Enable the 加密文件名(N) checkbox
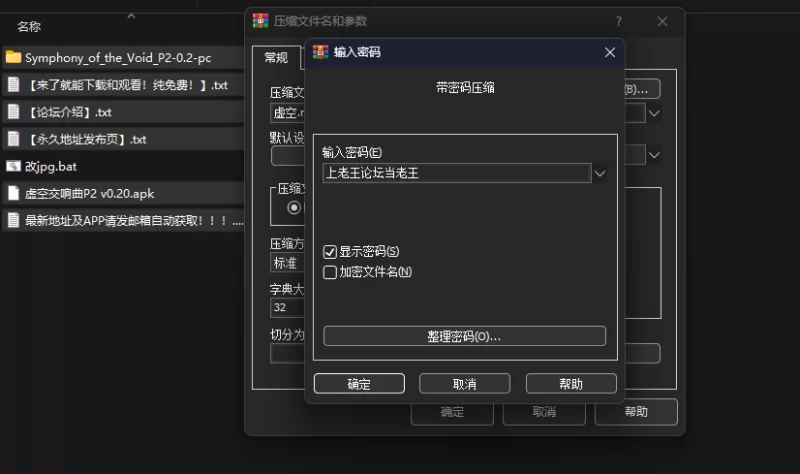 tap(330, 272)
